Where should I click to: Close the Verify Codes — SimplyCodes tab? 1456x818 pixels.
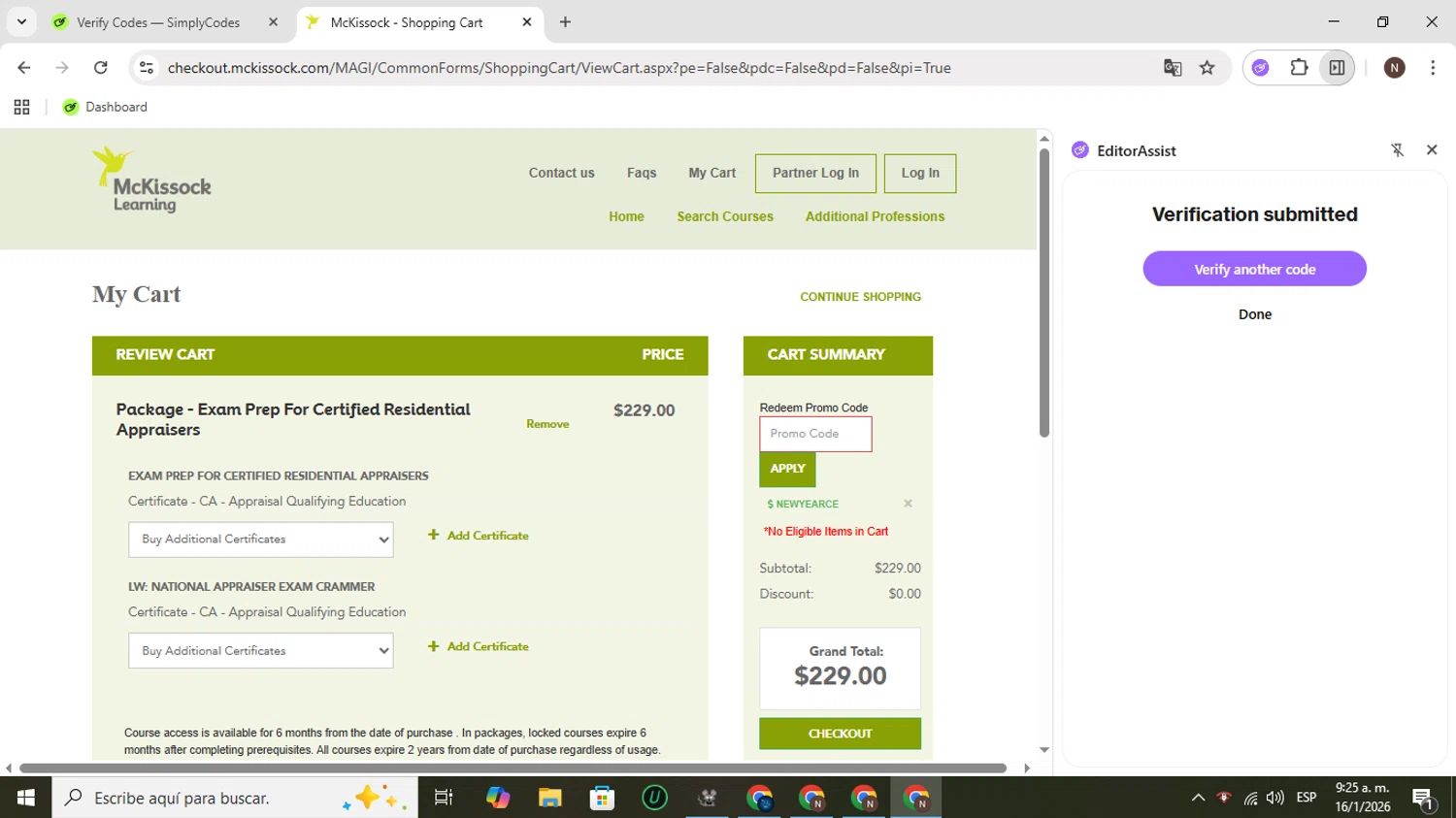point(273,22)
